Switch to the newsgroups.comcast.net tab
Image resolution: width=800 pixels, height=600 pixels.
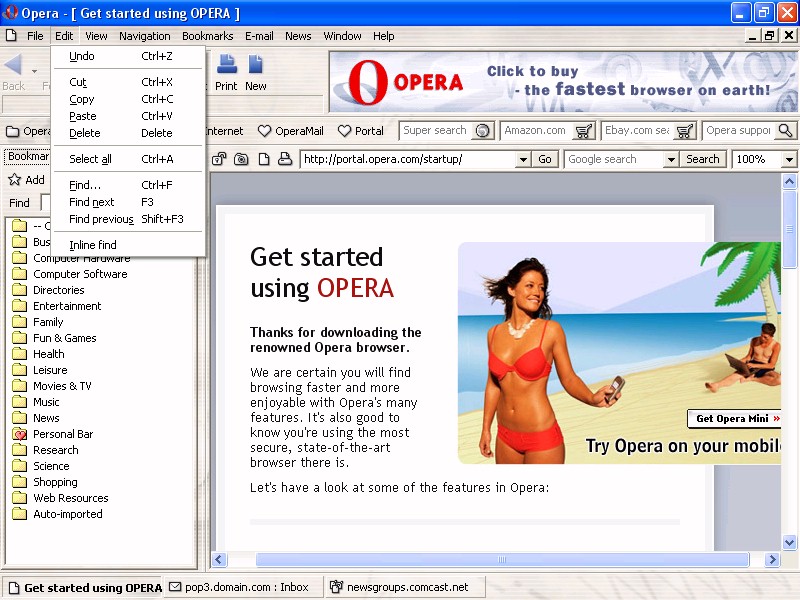pyautogui.click(x=405, y=587)
